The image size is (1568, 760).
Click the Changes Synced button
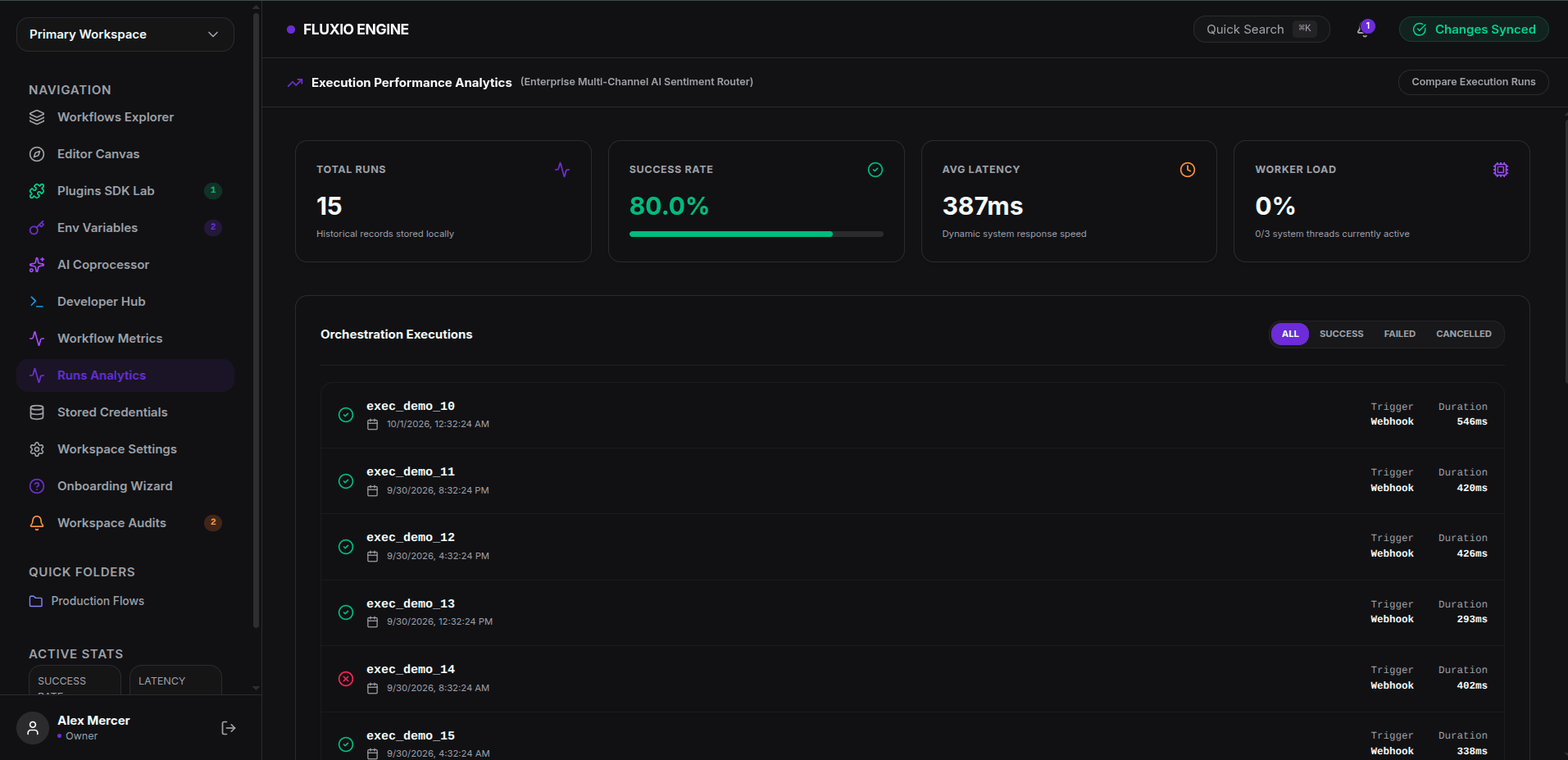coord(1474,30)
